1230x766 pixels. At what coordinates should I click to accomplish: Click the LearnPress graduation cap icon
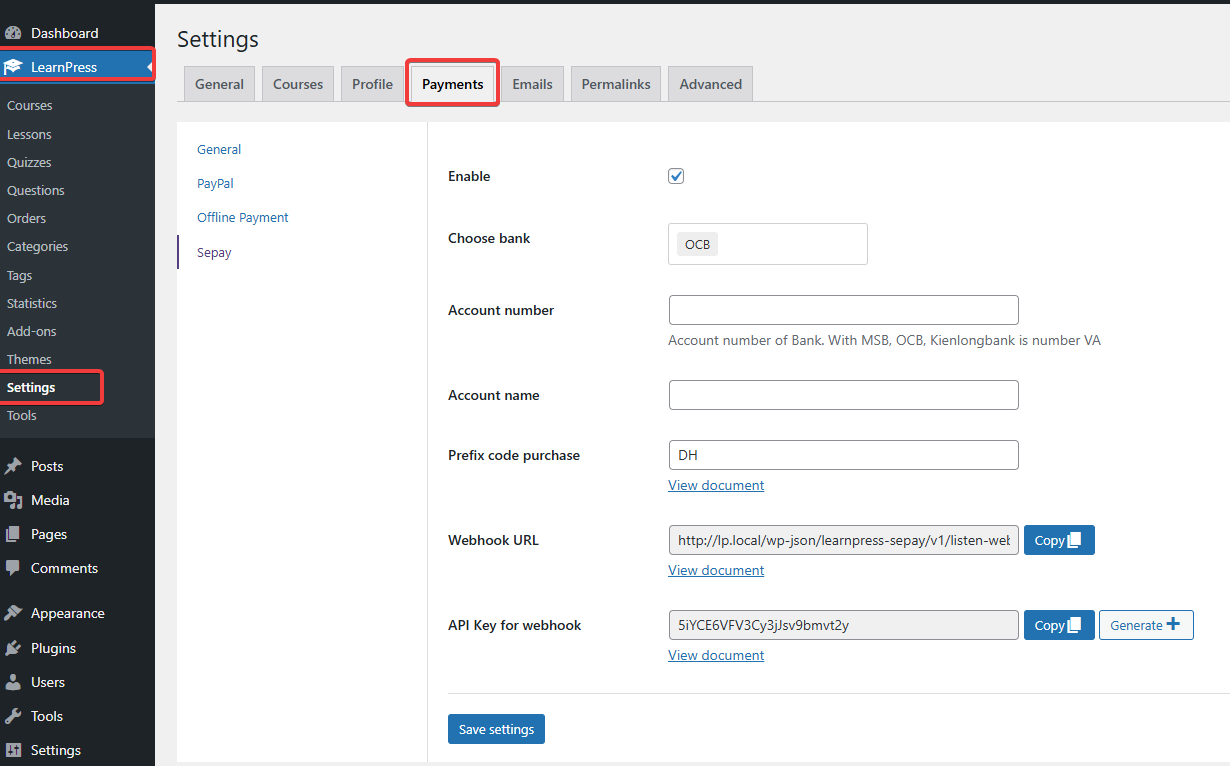click(x=13, y=67)
